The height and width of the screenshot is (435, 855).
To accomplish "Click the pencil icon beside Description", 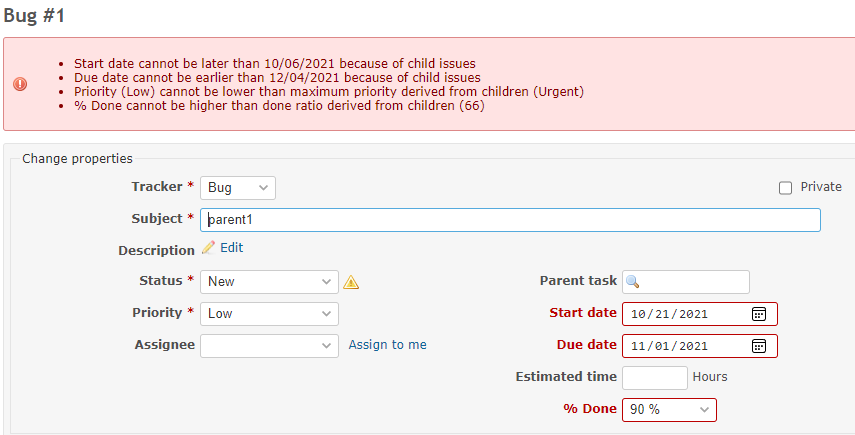I will tap(208, 248).
